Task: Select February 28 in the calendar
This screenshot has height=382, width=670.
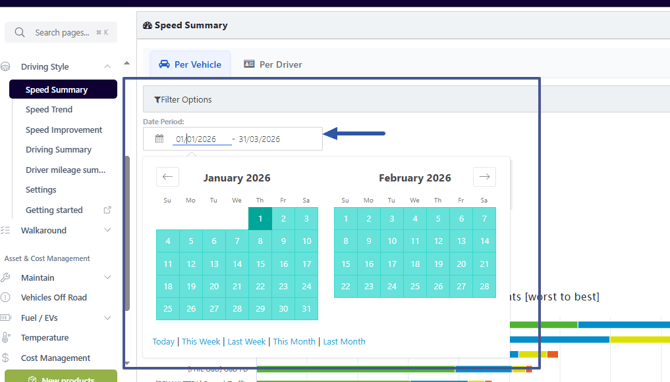Action: pos(485,286)
